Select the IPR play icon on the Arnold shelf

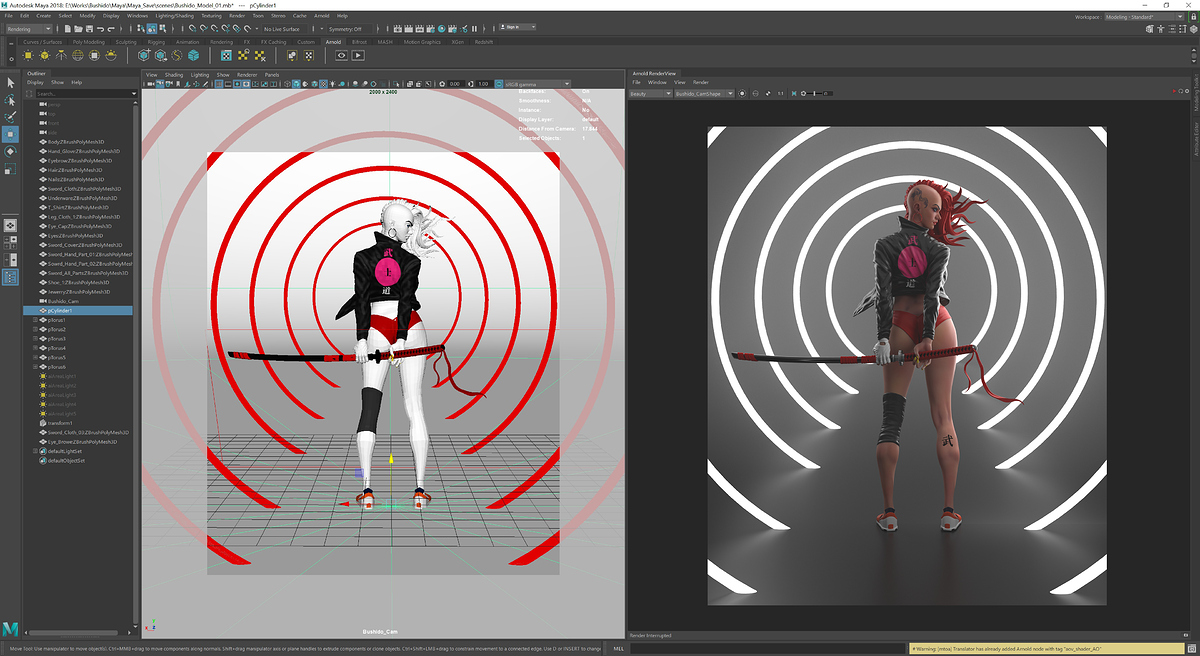357,54
